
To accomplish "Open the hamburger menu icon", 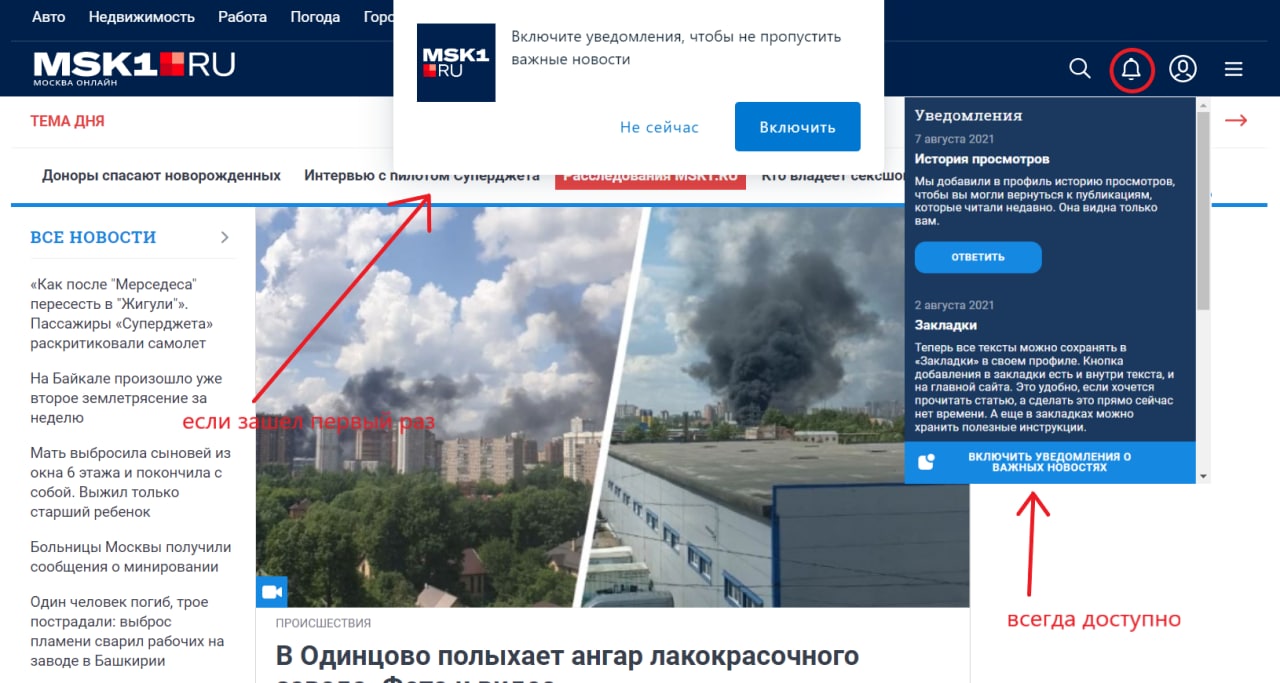I will click(x=1234, y=69).
